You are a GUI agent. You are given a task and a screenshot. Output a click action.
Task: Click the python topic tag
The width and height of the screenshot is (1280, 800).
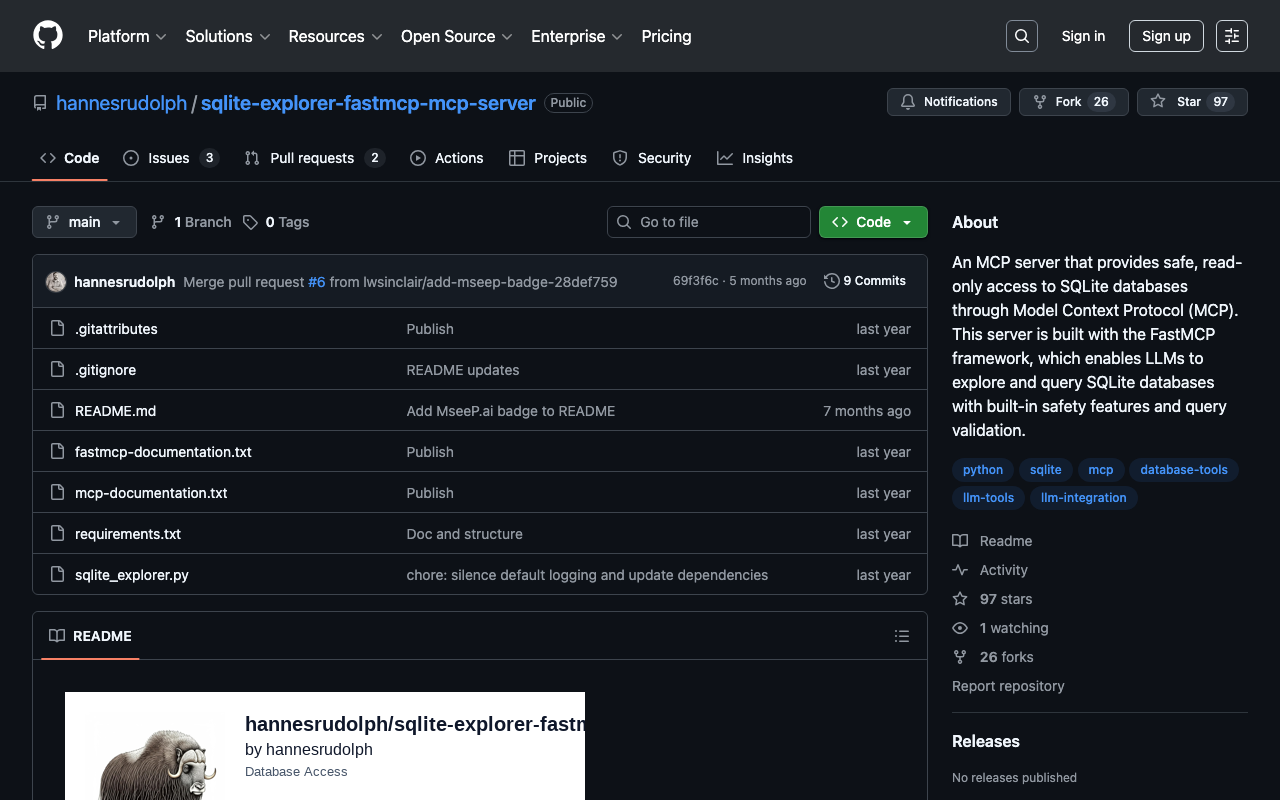pos(982,470)
